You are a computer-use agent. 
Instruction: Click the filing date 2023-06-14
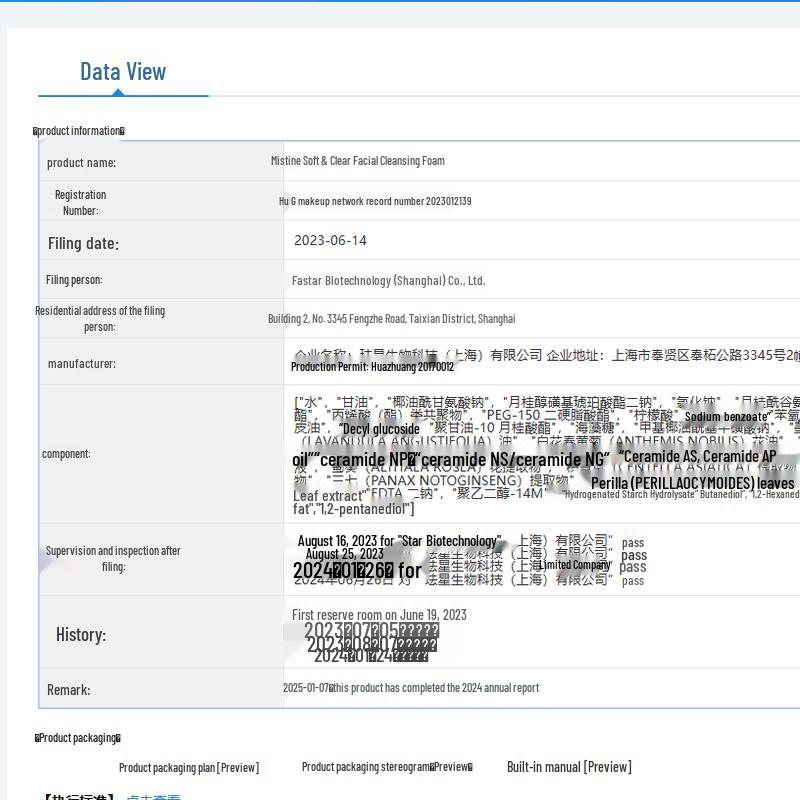330,241
